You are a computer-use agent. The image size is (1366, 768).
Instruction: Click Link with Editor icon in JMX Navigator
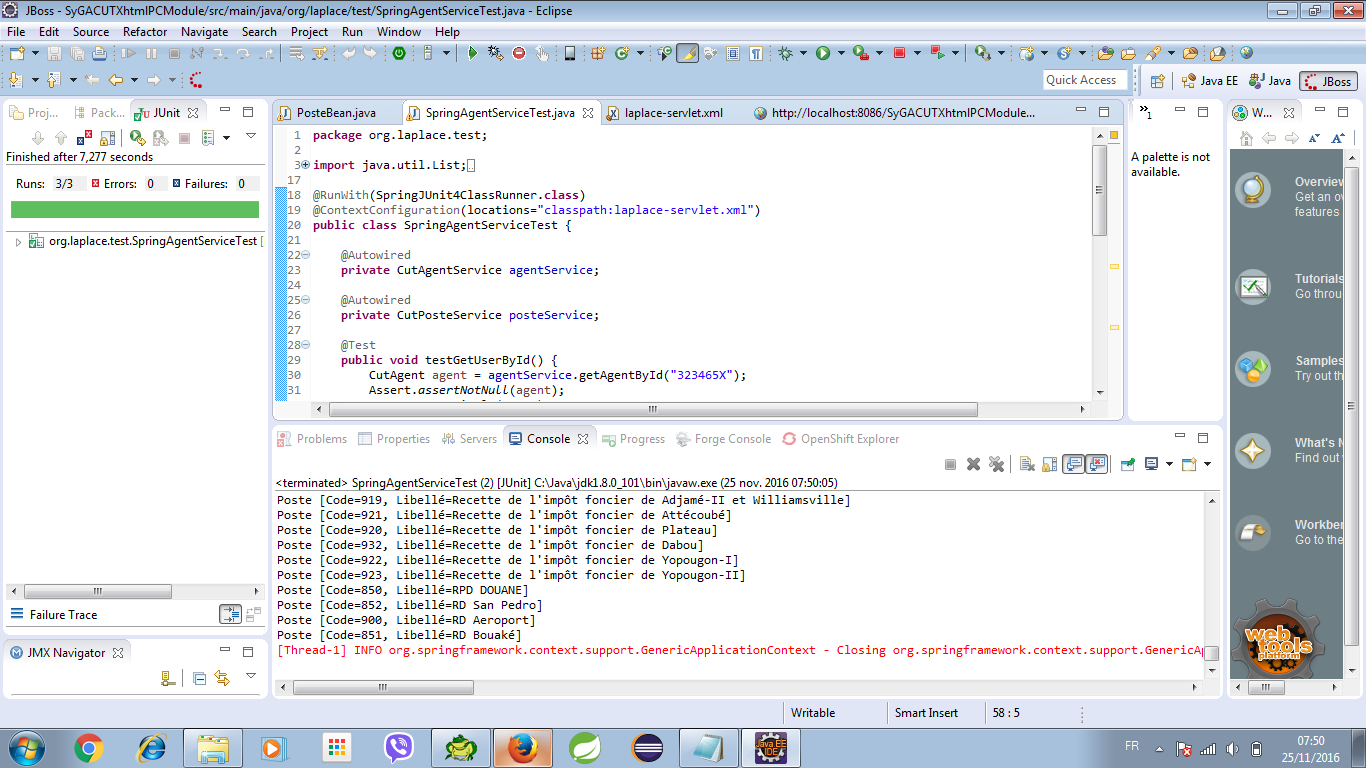pos(222,678)
